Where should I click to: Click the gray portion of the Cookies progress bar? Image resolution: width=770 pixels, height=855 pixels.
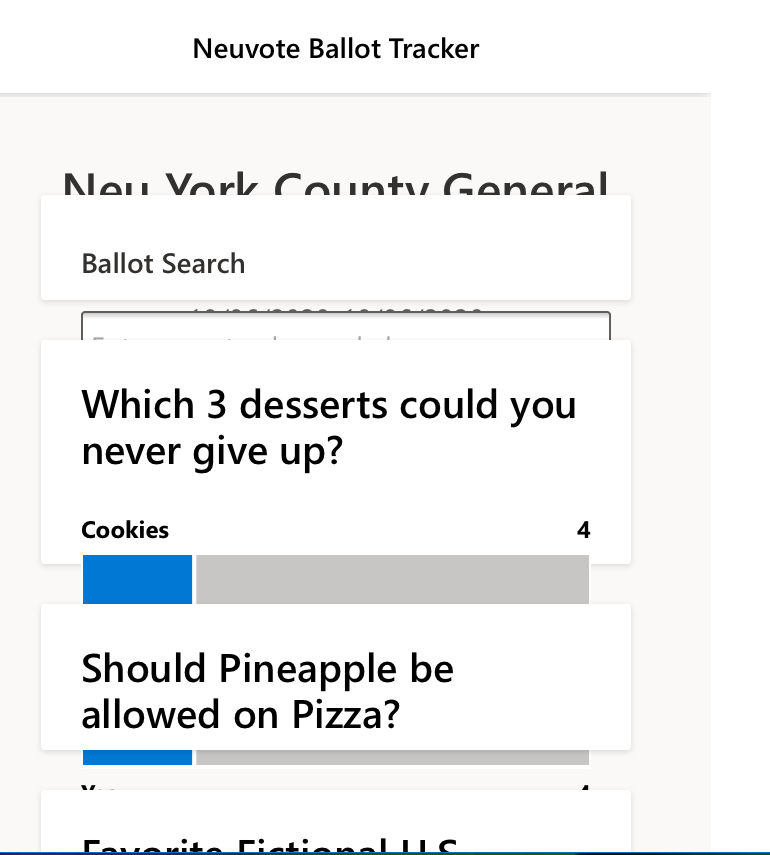tap(390, 580)
